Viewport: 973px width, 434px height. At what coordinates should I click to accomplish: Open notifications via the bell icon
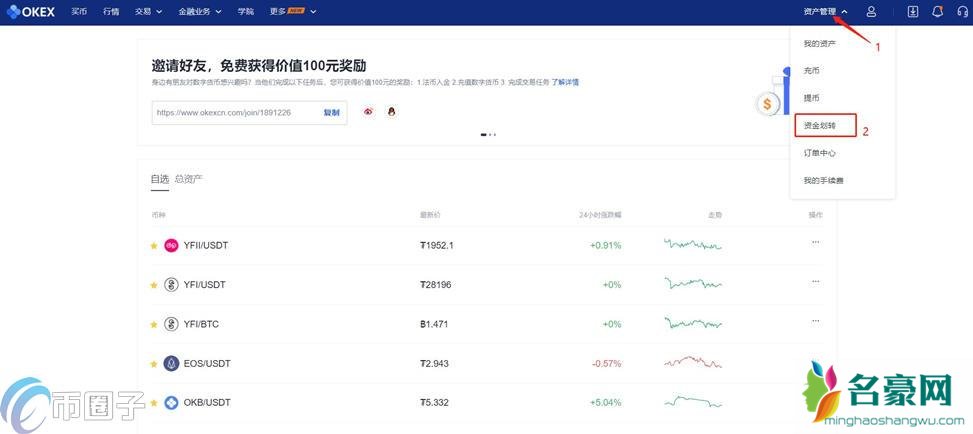[x=937, y=12]
